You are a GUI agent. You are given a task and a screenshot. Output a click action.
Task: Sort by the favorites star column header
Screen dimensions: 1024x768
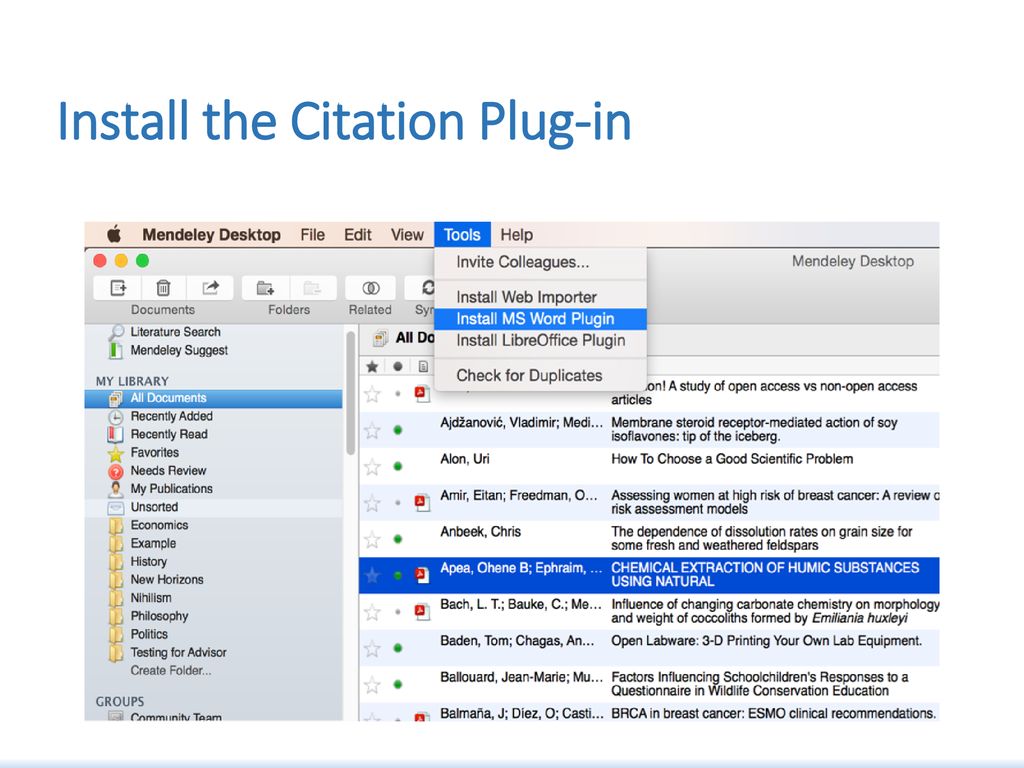point(372,366)
